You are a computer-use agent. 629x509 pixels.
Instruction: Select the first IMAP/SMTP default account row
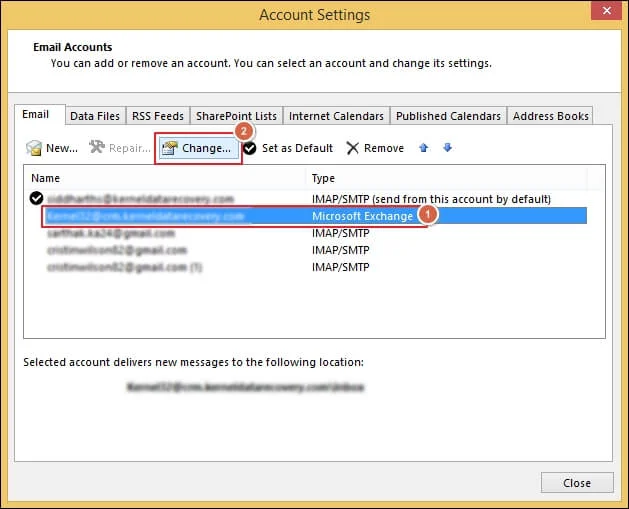pyautogui.click(x=300, y=198)
